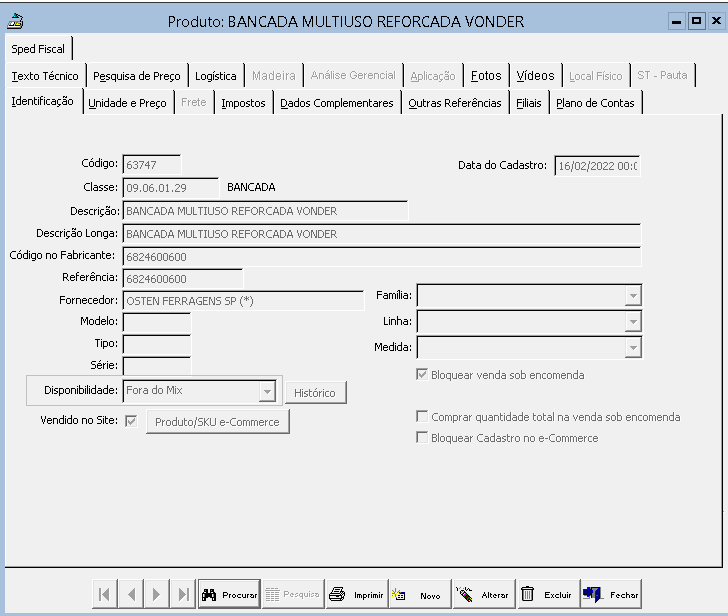The image size is (728, 616).
Task: Minimize the Produto window
Action: [x=677, y=21]
